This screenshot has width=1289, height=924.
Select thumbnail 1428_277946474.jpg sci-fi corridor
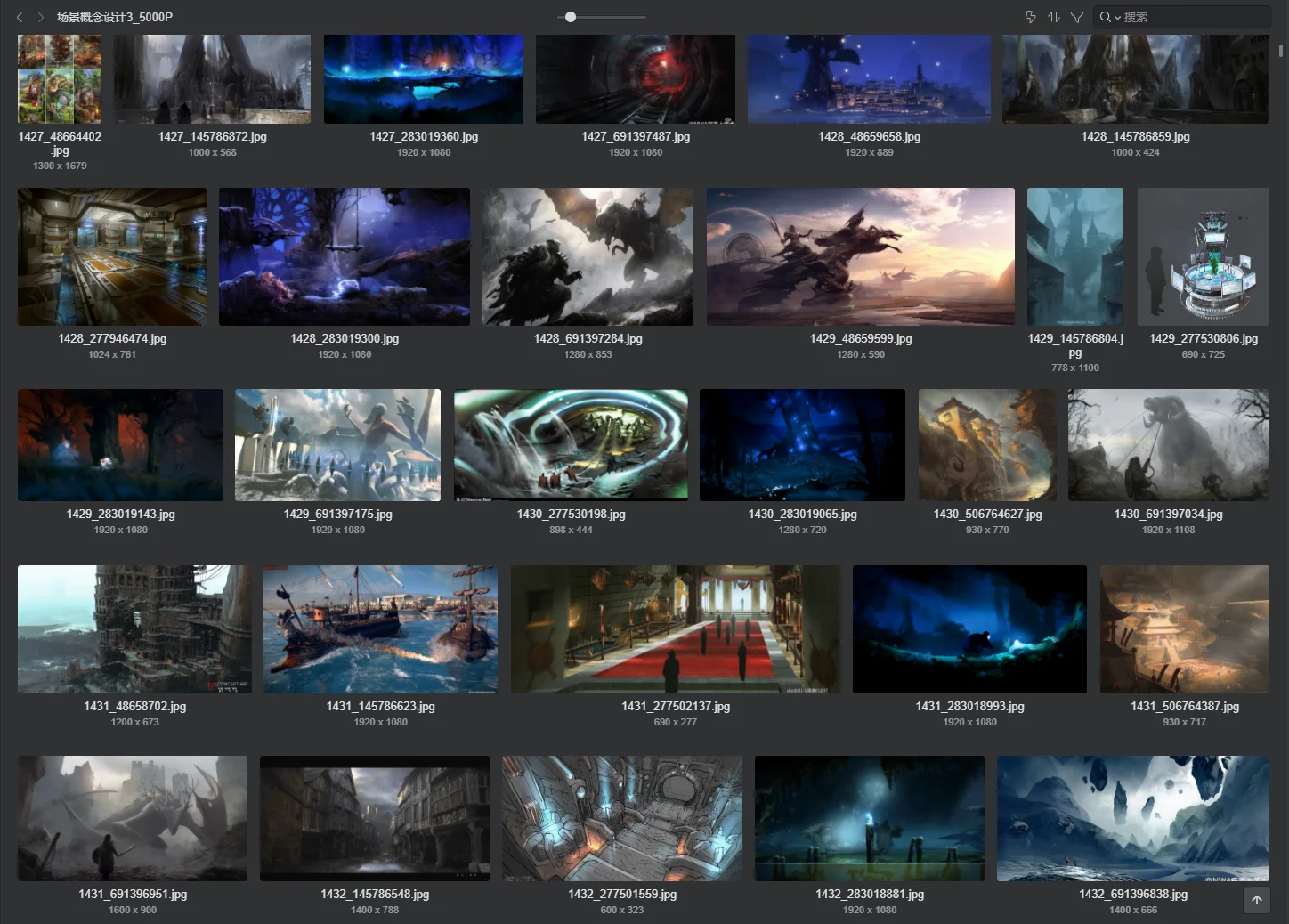click(x=112, y=256)
